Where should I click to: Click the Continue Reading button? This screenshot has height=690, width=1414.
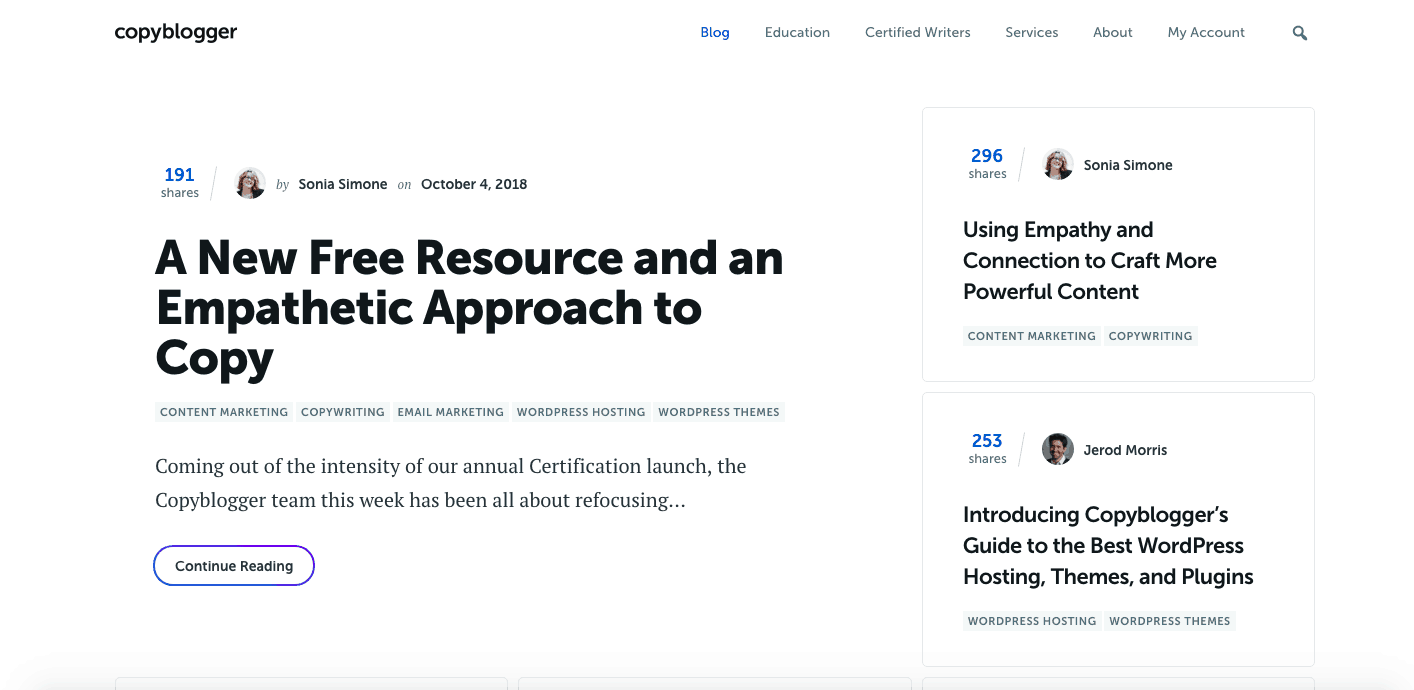coord(234,565)
